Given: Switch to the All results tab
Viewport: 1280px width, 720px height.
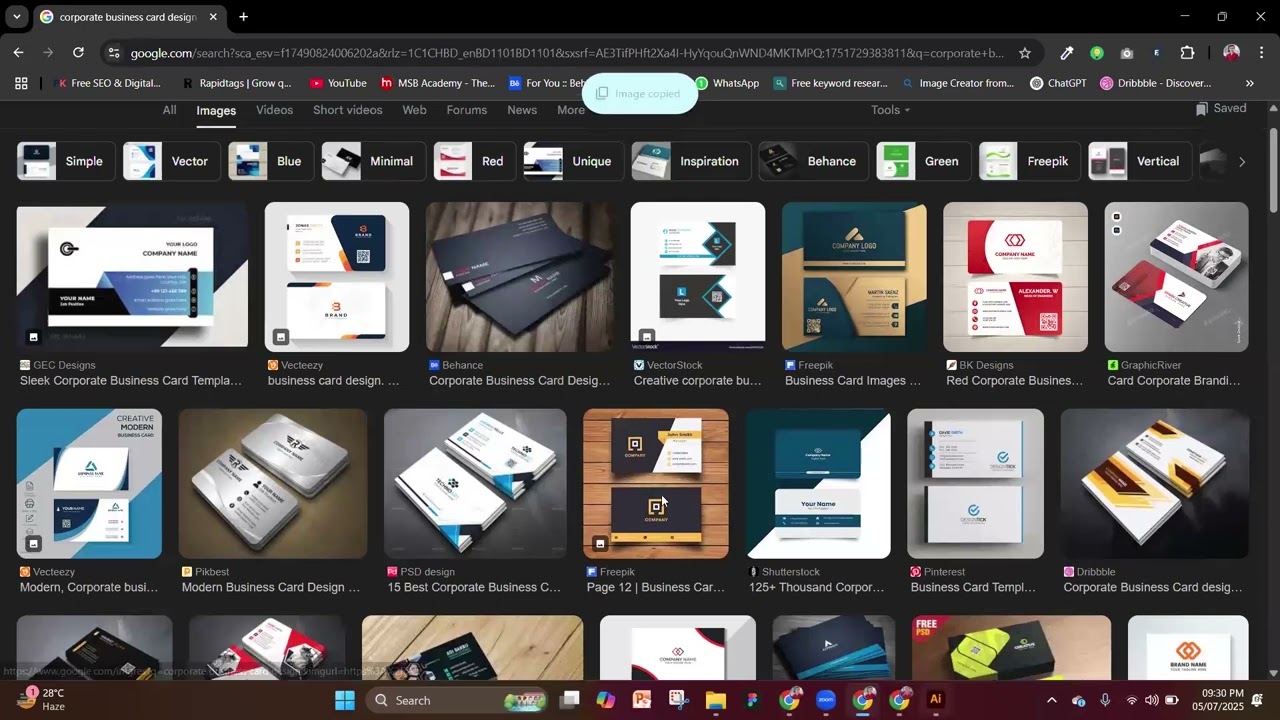Looking at the screenshot, I should [x=170, y=110].
